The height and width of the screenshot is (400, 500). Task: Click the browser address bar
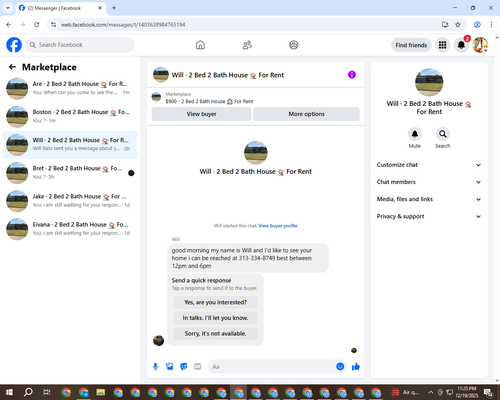pyautogui.click(x=247, y=25)
